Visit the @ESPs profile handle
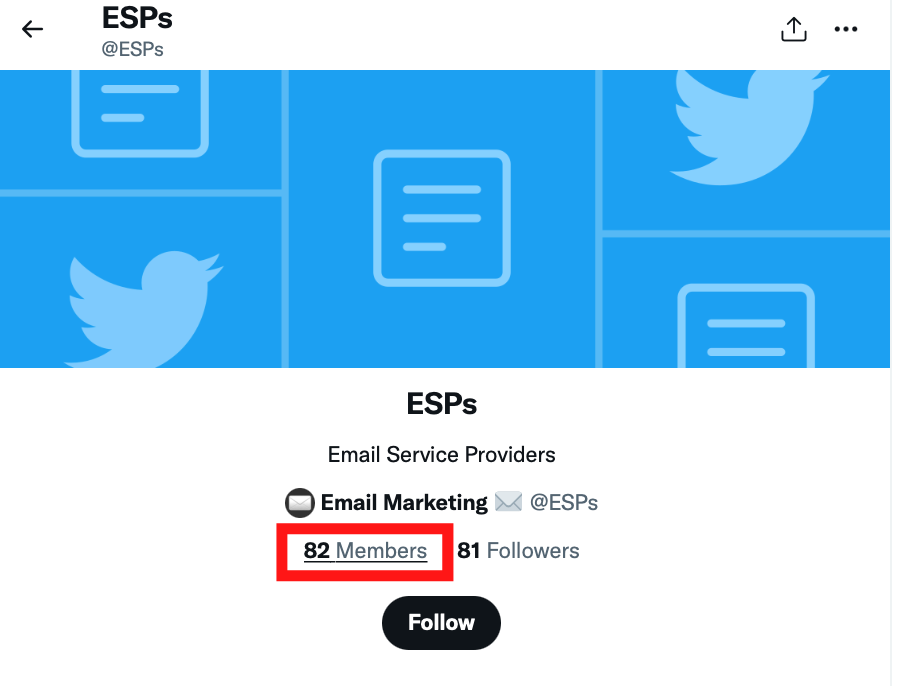This screenshot has width=906, height=686. pos(565,502)
